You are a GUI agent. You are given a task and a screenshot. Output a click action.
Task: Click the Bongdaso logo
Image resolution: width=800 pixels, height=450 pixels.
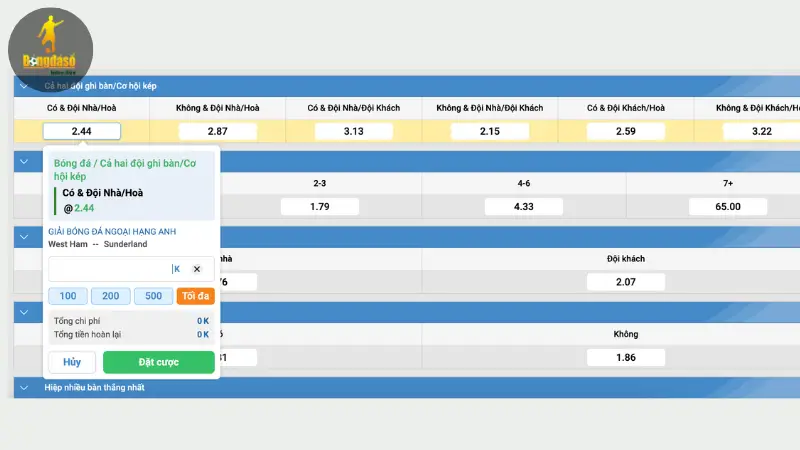click(50, 48)
